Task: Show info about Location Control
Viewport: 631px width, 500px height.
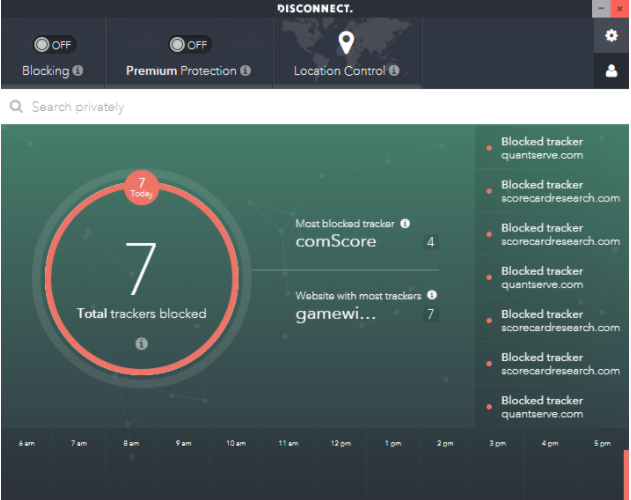Action: (394, 71)
